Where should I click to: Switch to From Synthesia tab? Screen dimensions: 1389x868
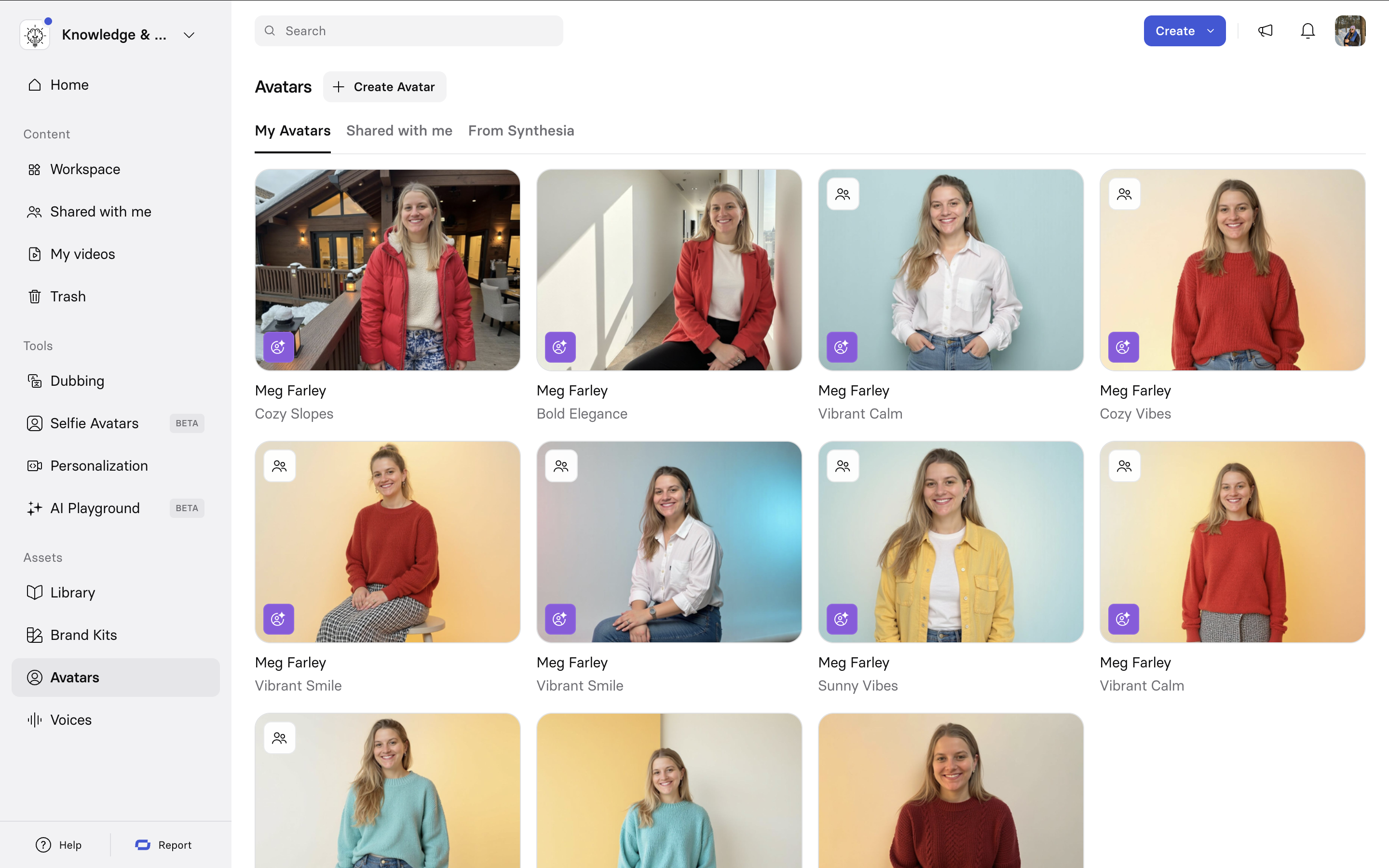point(520,131)
